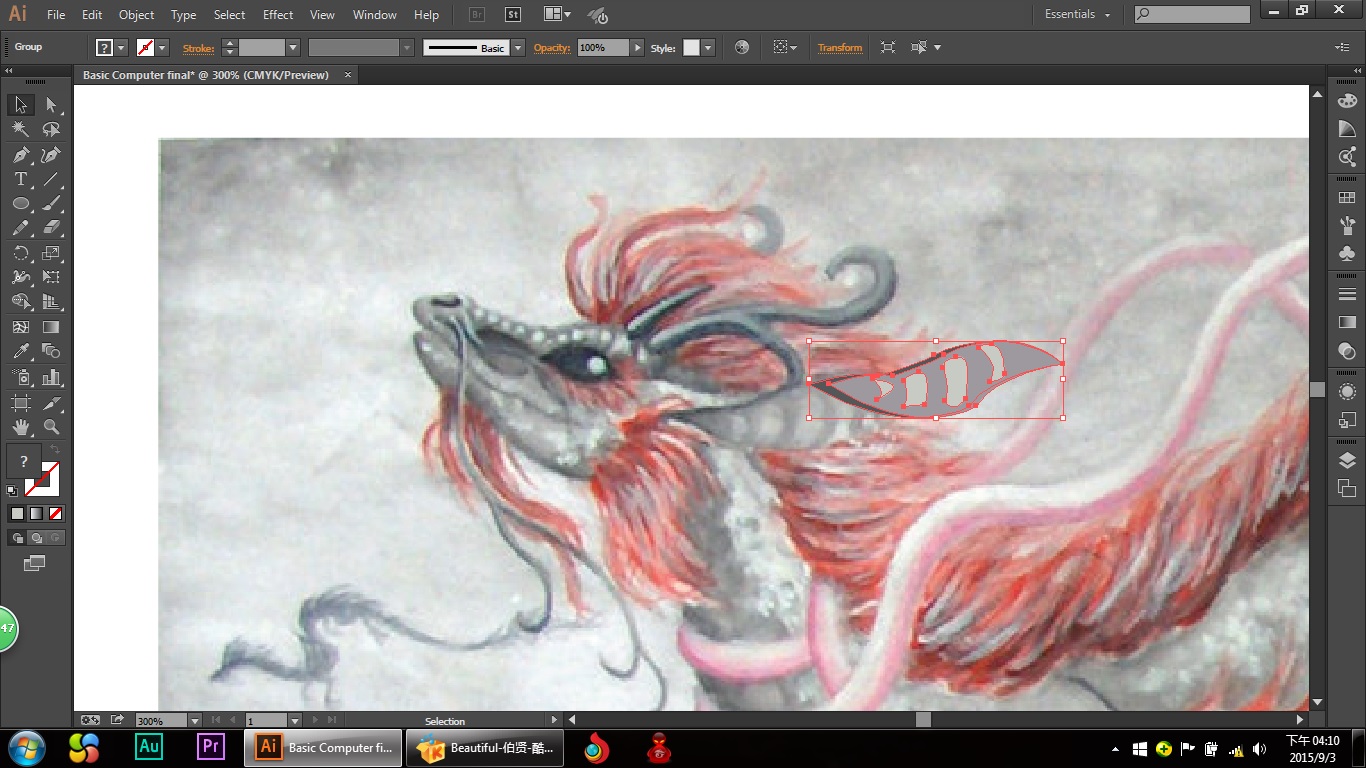The image size is (1366, 768).
Task: Open the Window menu
Action: pos(375,15)
